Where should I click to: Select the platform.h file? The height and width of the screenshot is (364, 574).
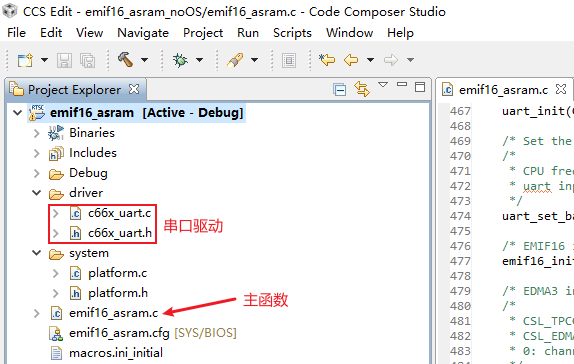click(x=118, y=293)
